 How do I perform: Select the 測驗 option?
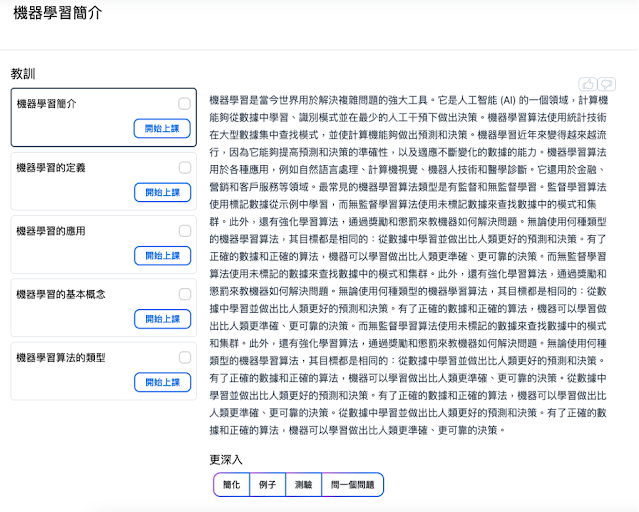pyautogui.click(x=304, y=485)
